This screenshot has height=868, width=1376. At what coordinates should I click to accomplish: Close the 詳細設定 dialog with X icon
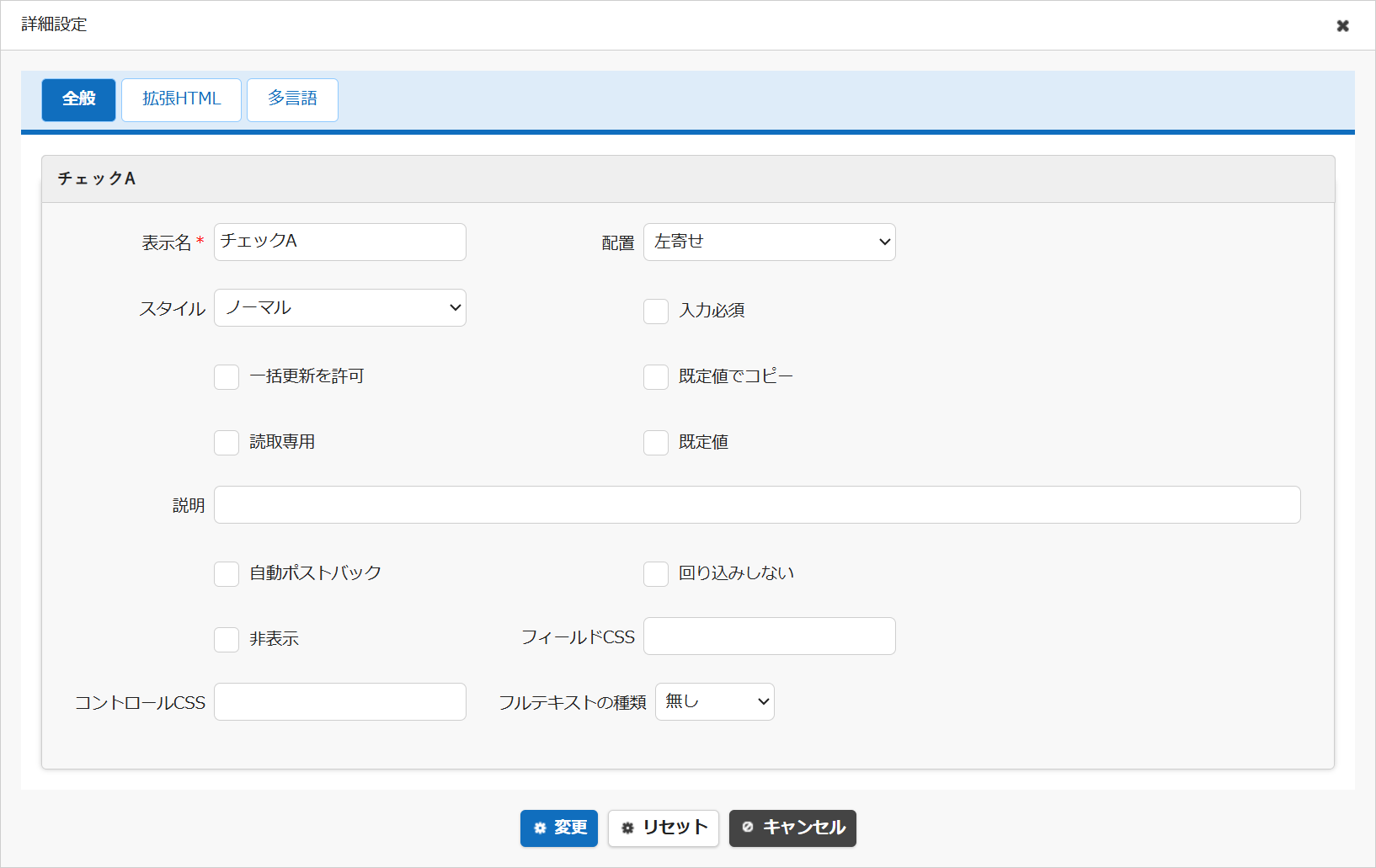click(1342, 26)
